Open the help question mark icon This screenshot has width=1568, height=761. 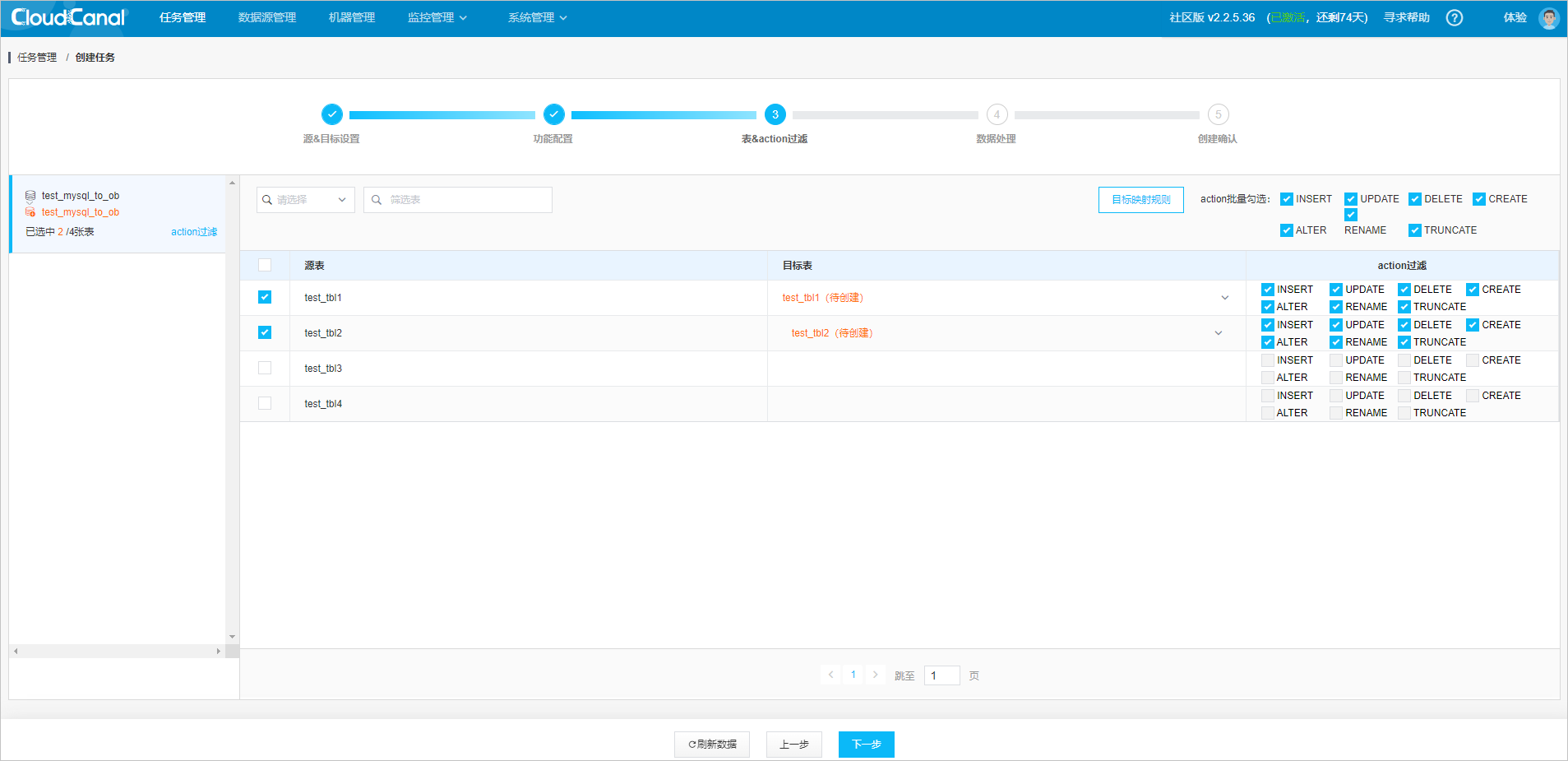1454,16
